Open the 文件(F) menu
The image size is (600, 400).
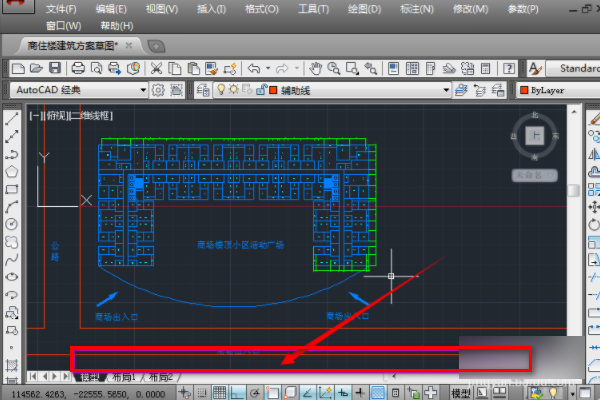61,9
